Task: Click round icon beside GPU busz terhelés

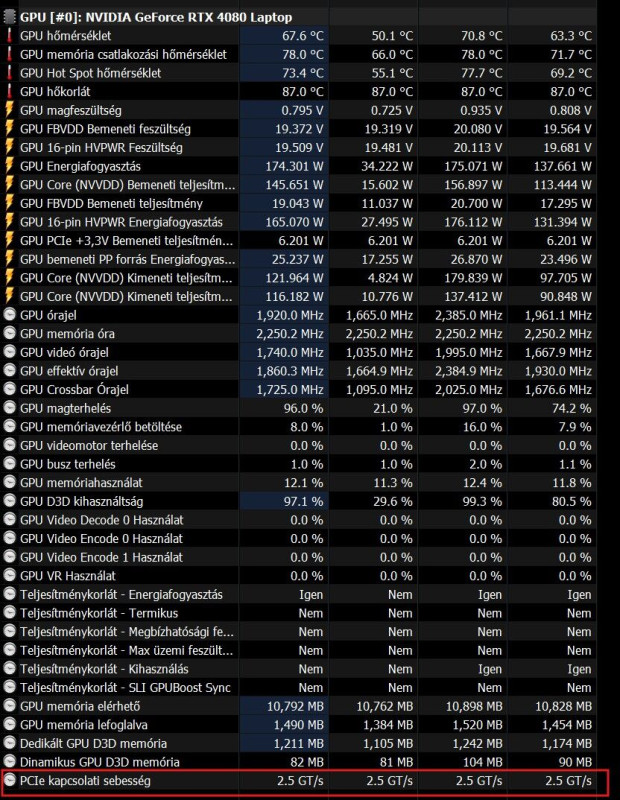Action: point(9,463)
